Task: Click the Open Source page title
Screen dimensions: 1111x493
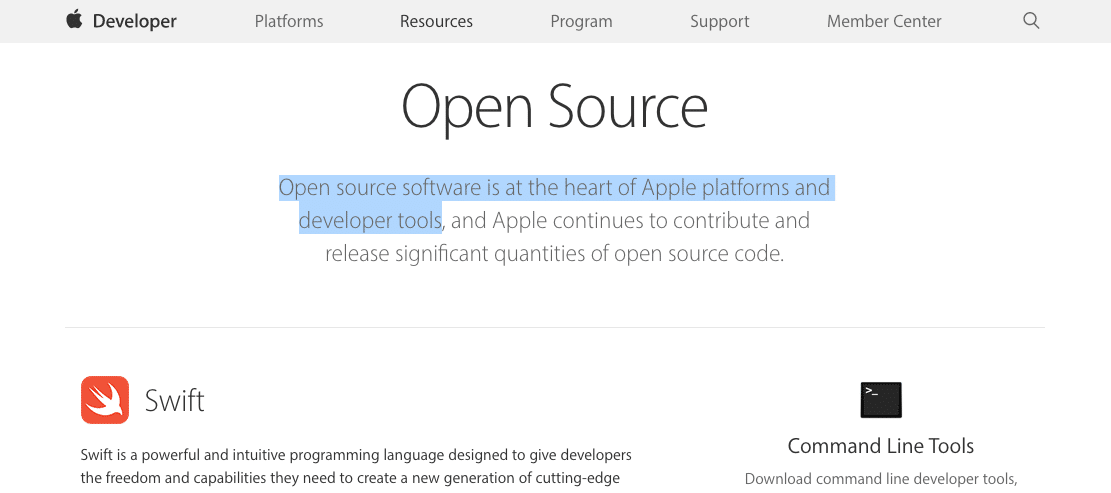Action: 555,107
